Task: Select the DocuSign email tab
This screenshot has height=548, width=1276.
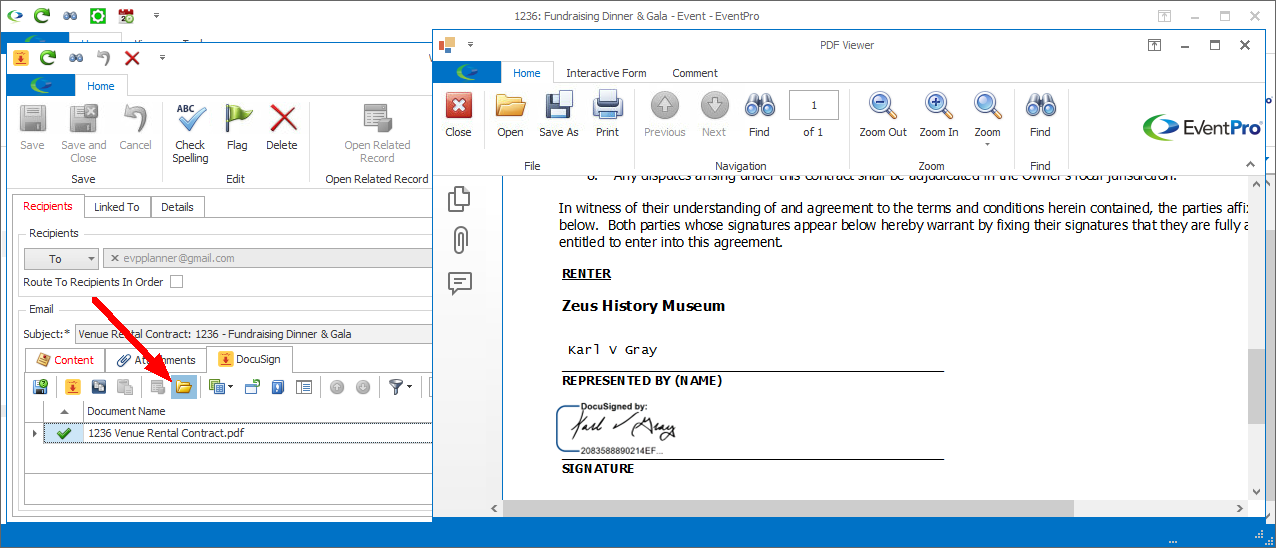Action: click(250, 360)
